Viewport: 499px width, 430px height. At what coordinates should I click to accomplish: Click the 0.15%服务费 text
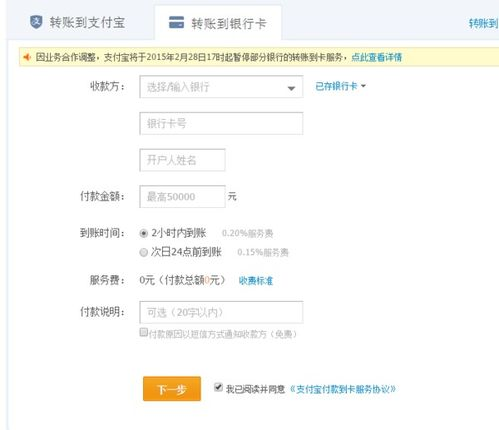point(263,252)
